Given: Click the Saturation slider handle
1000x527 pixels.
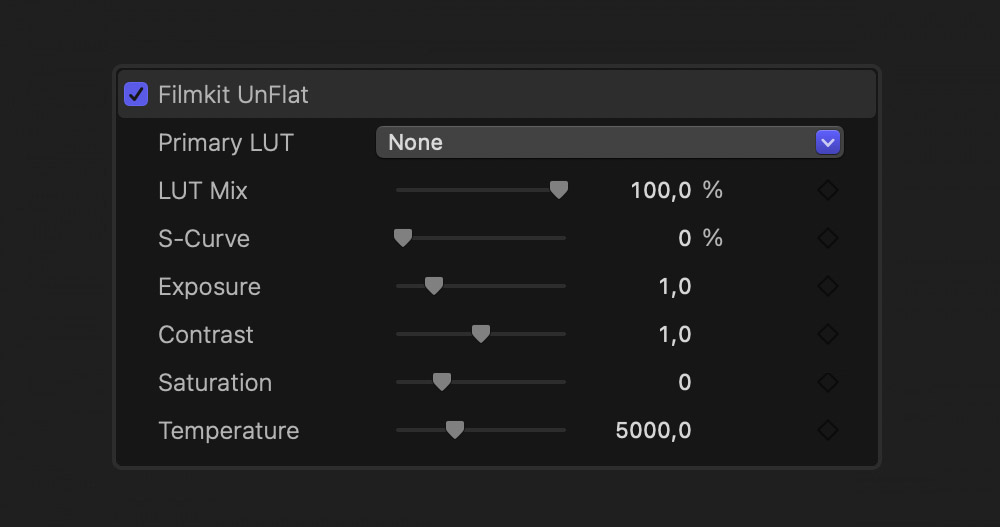Looking at the screenshot, I should click(x=442, y=381).
